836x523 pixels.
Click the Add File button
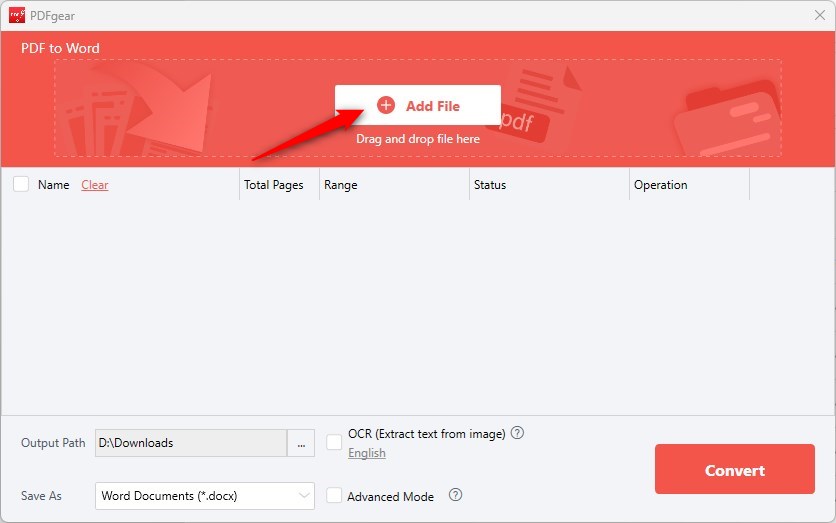pyautogui.click(x=417, y=106)
